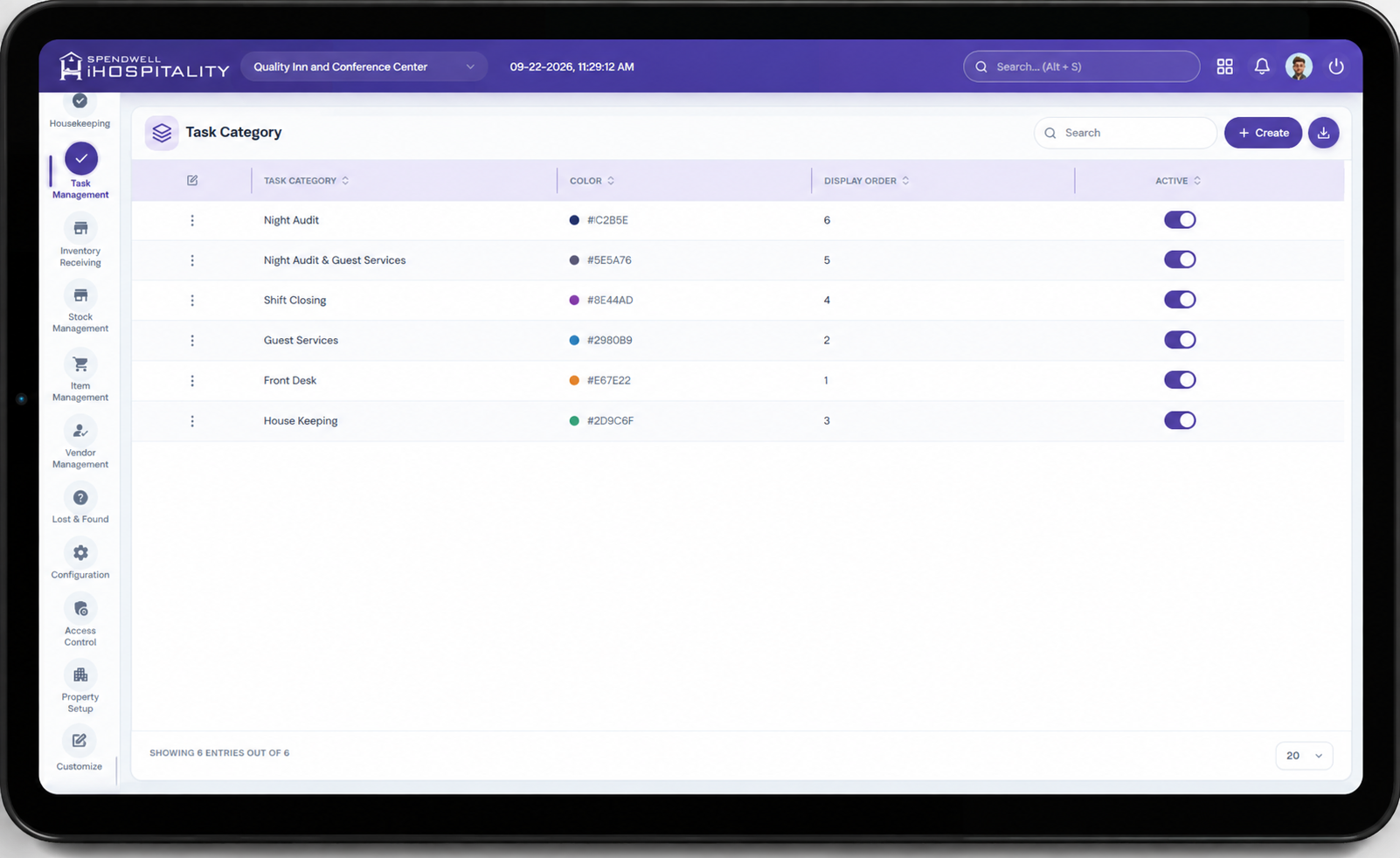Screen dimensions: 1400x858
Task: Select Task Management in sidebar
Action: [80, 170]
